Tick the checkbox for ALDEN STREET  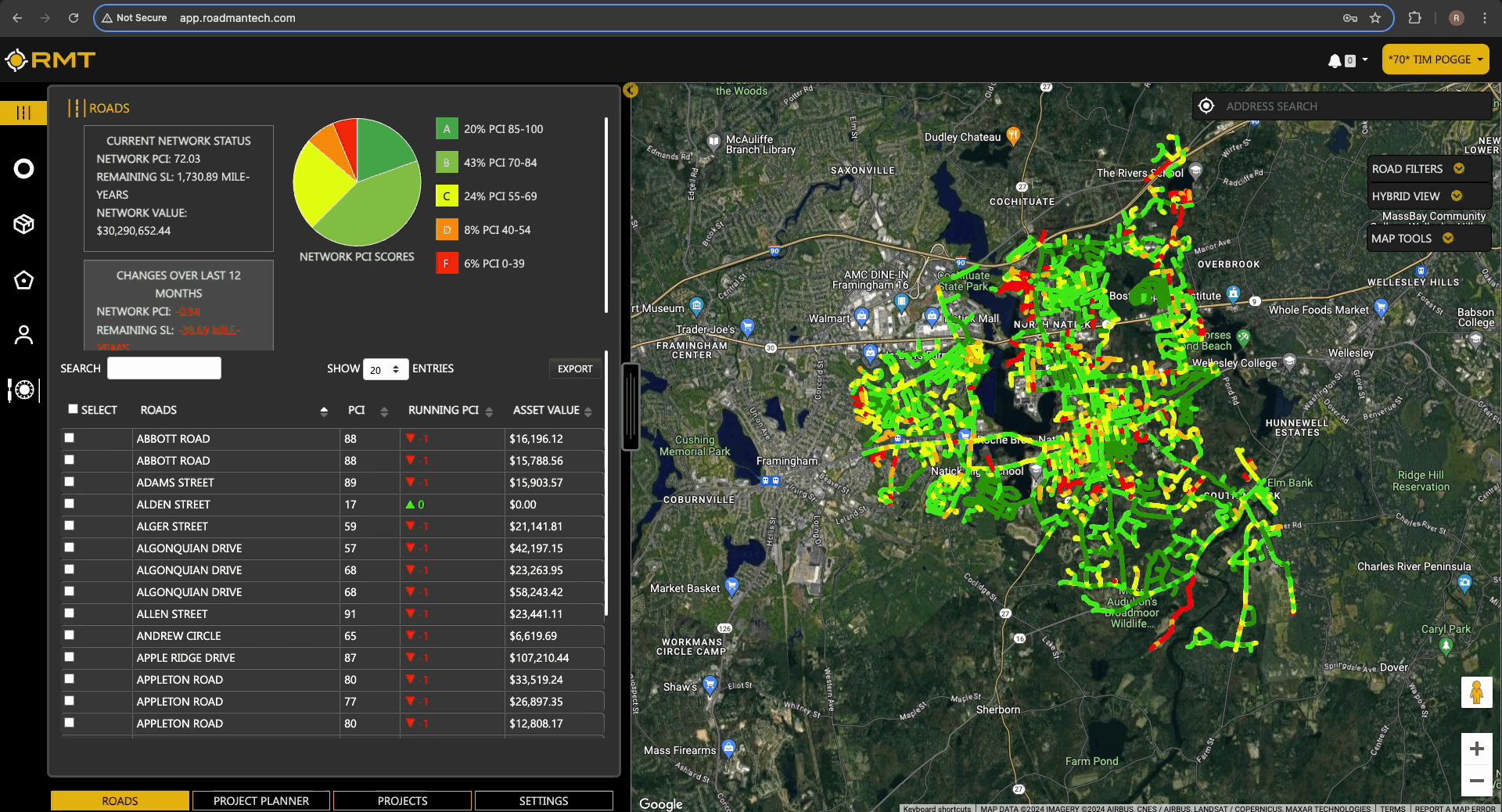coord(70,504)
